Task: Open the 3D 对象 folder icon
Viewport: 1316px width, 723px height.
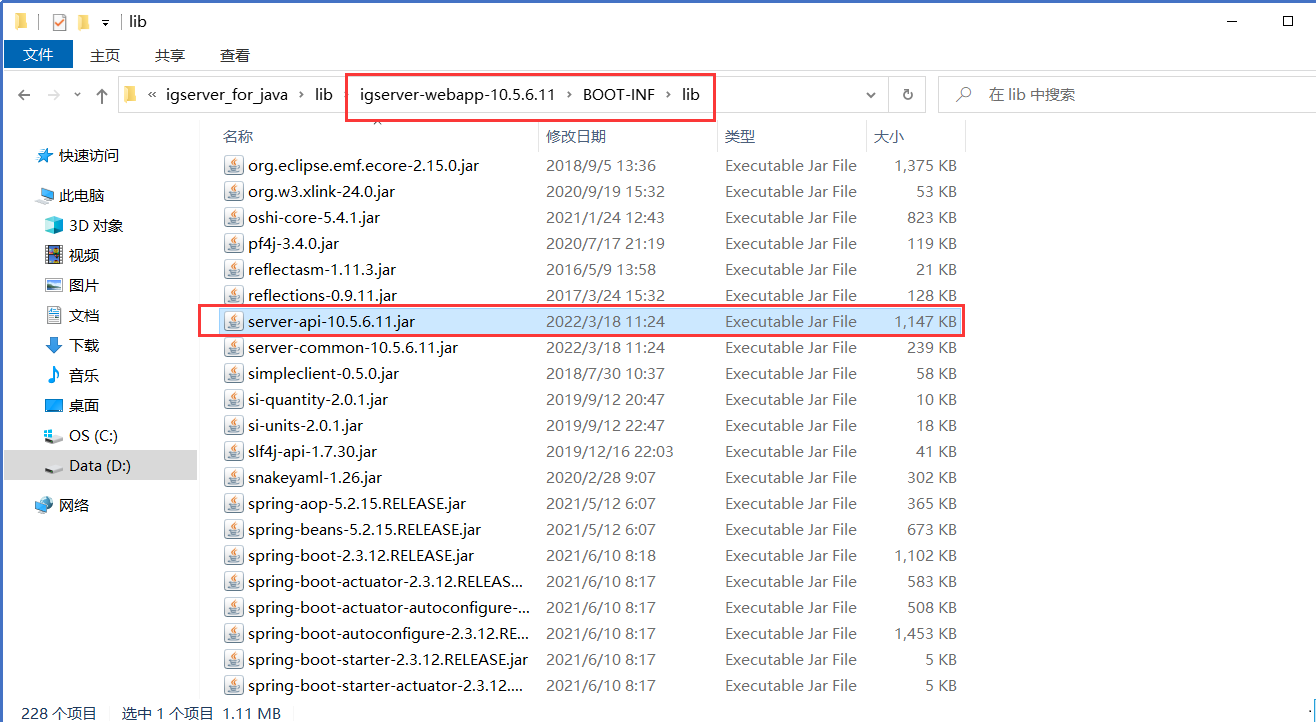Action: [x=54, y=225]
